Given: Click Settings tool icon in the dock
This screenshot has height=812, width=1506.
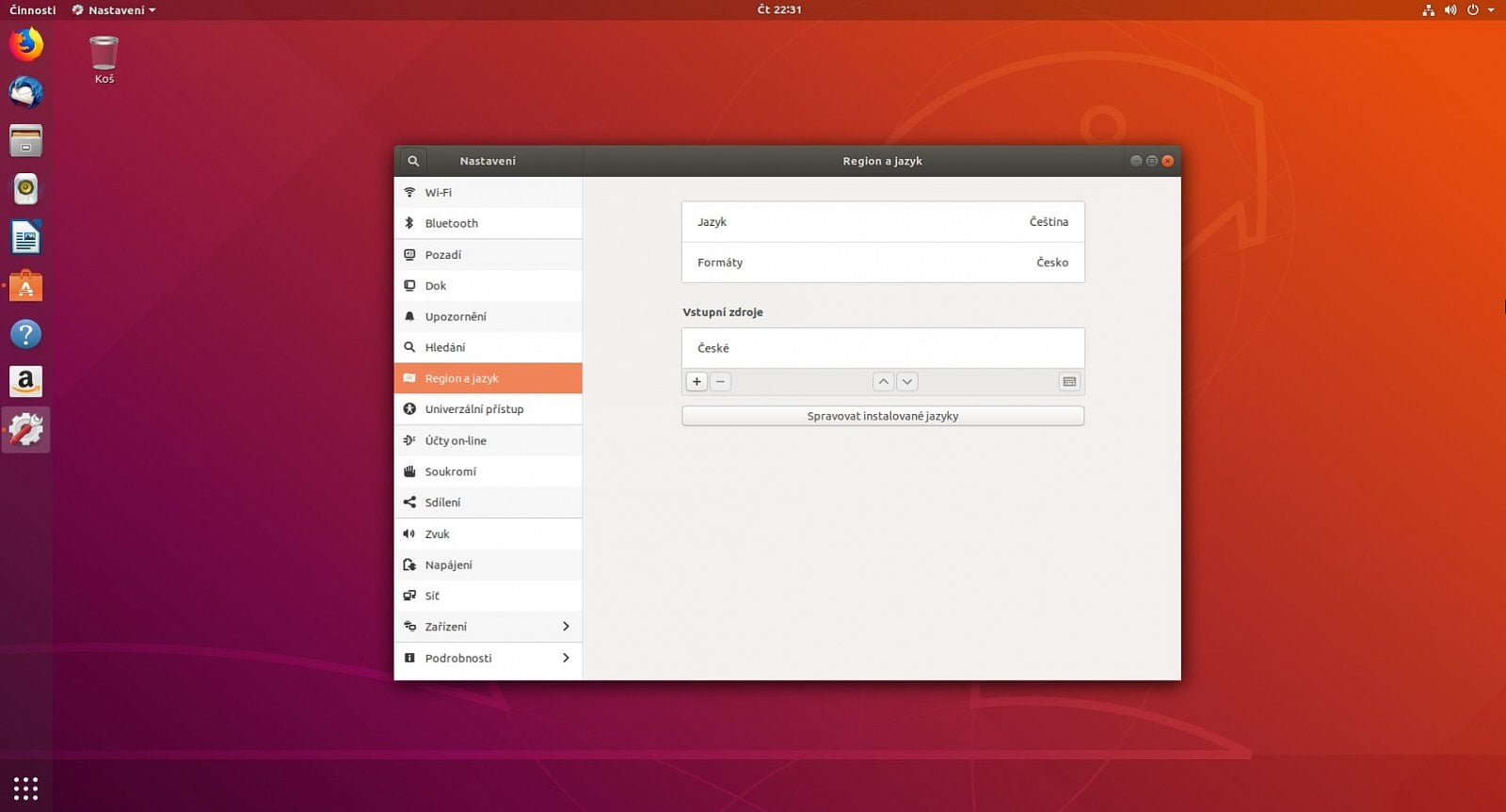Looking at the screenshot, I should click(25, 430).
